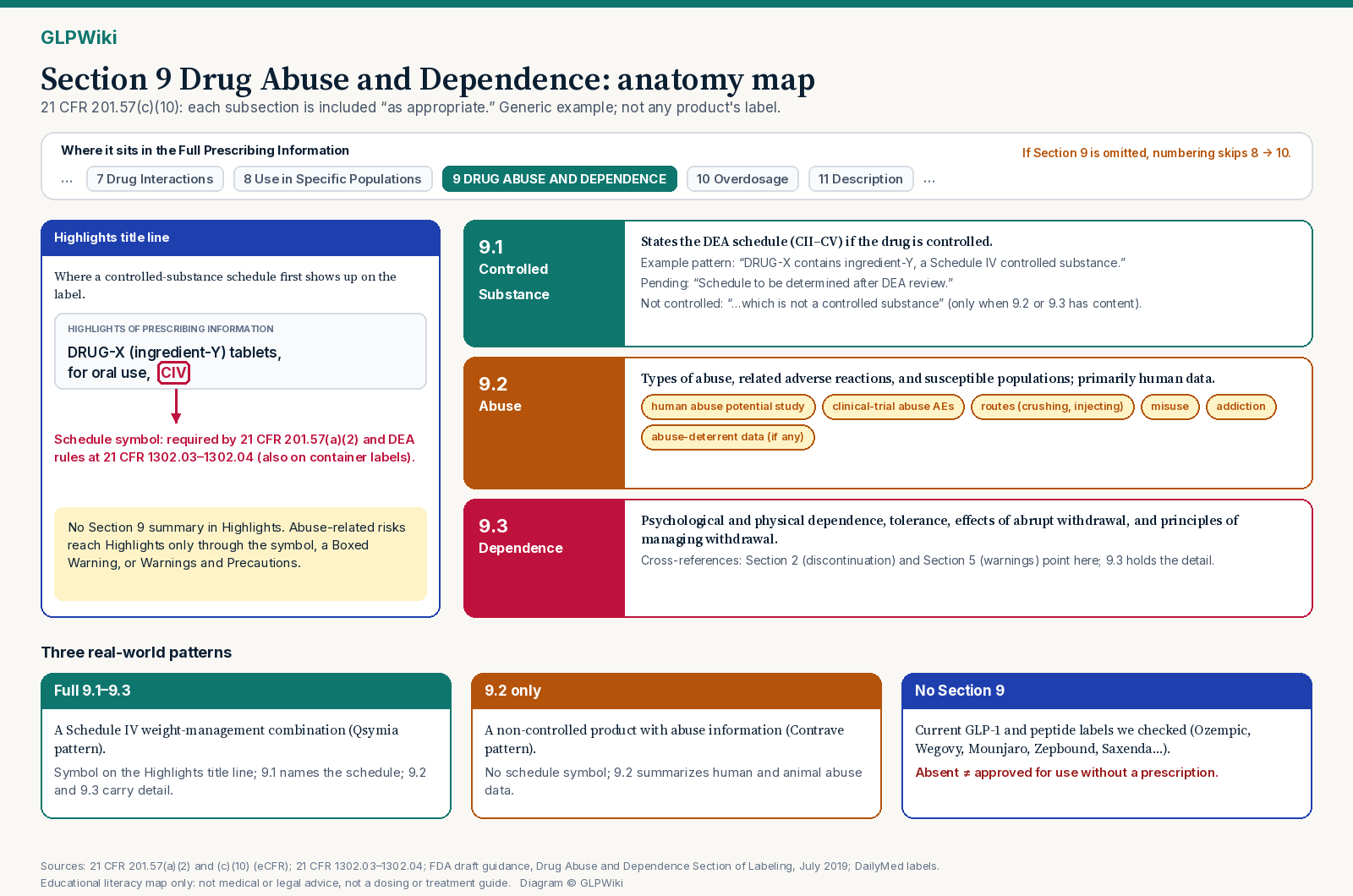Click the 'Three real-world patterns' heading
Viewport: 1353px width, 896px height.
(x=136, y=653)
